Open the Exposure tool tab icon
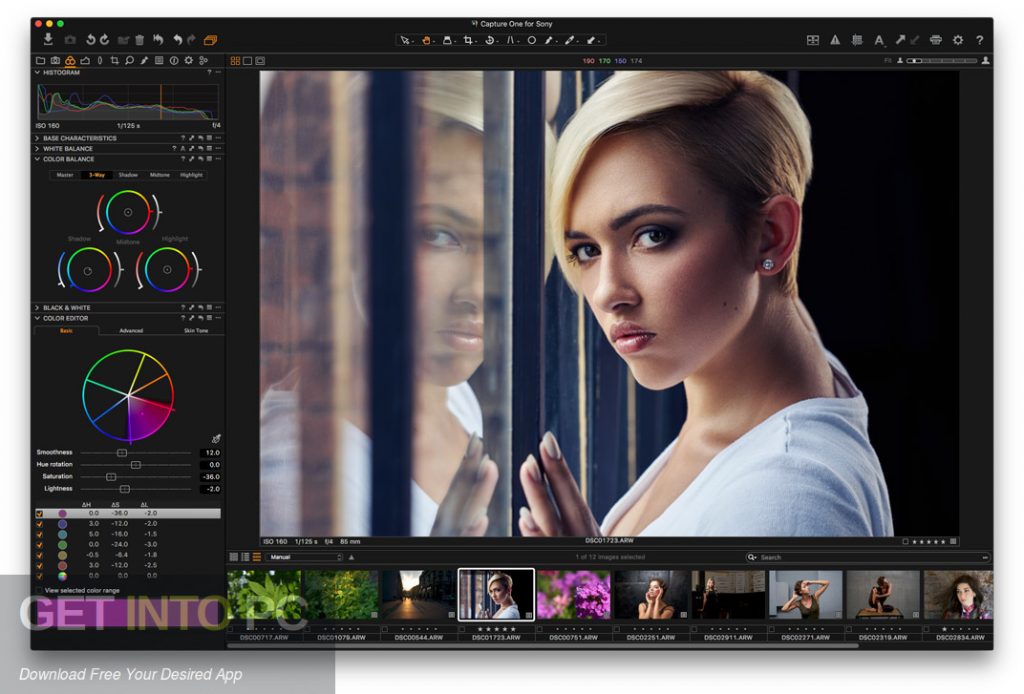The image size is (1024, 694). [x=85, y=61]
